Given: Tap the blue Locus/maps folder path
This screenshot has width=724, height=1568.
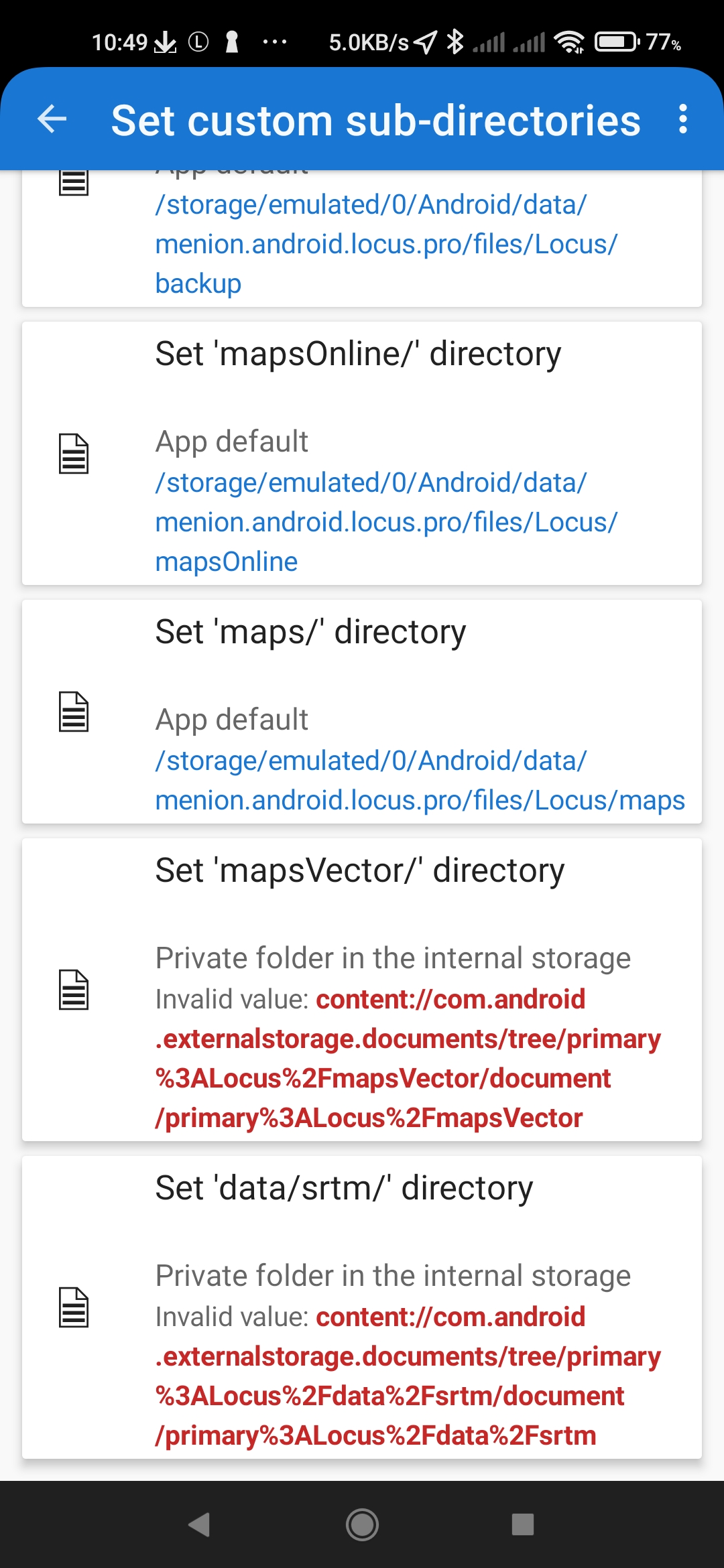Looking at the screenshot, I should [x=419, y=781].
